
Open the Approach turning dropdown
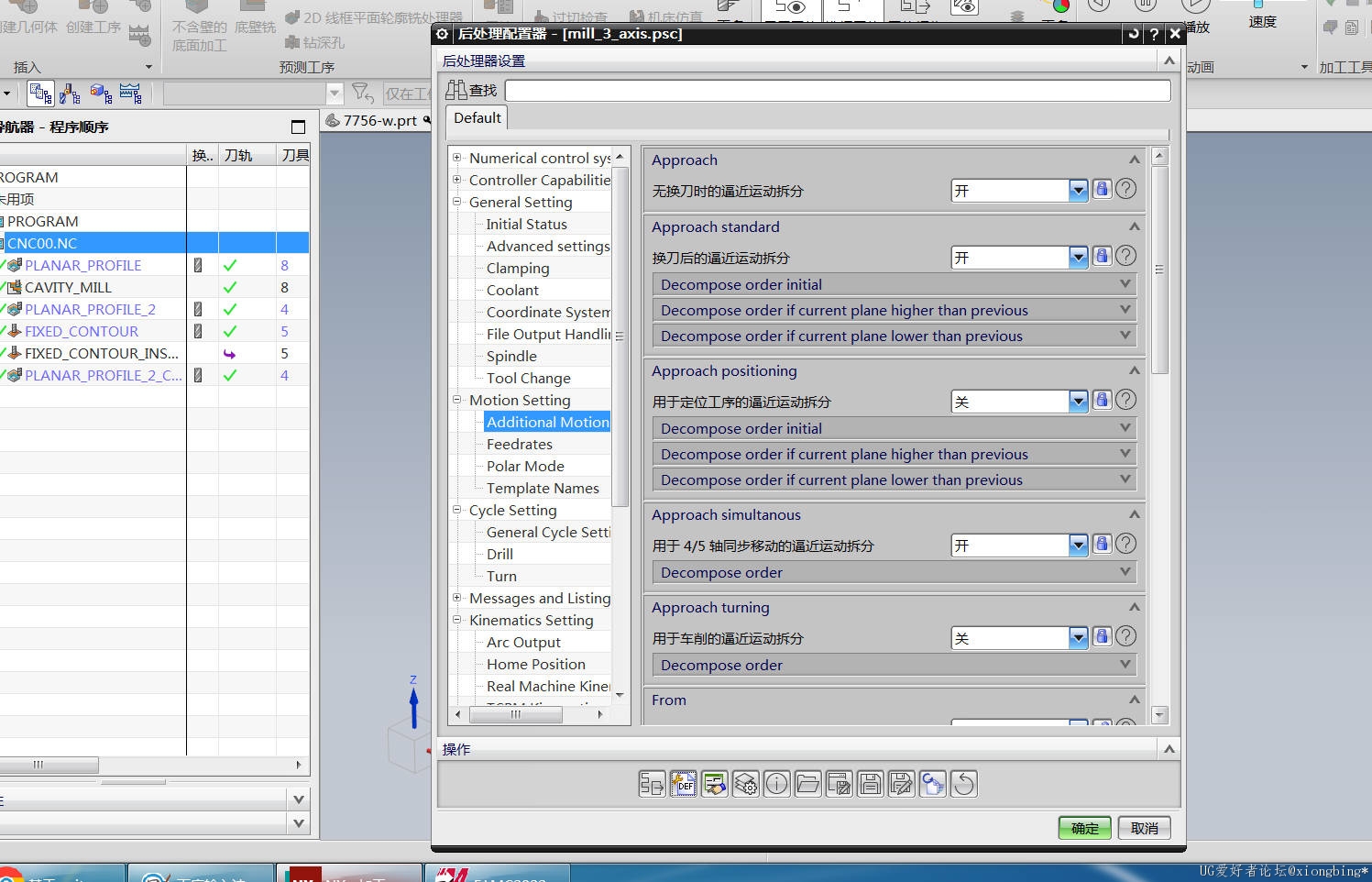1019,638
